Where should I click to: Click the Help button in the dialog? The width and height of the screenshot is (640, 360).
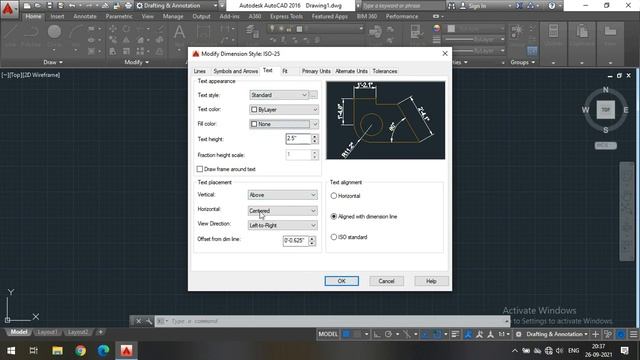431,281
